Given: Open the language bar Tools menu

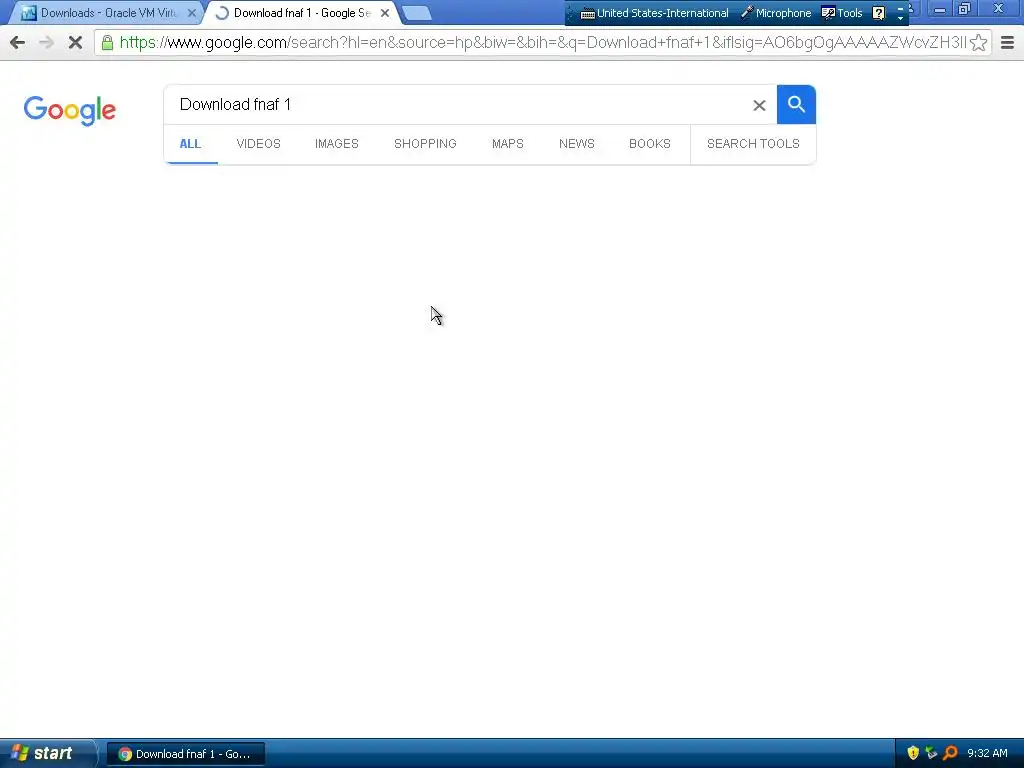Looking at the screenshot, I should (842, 13).
